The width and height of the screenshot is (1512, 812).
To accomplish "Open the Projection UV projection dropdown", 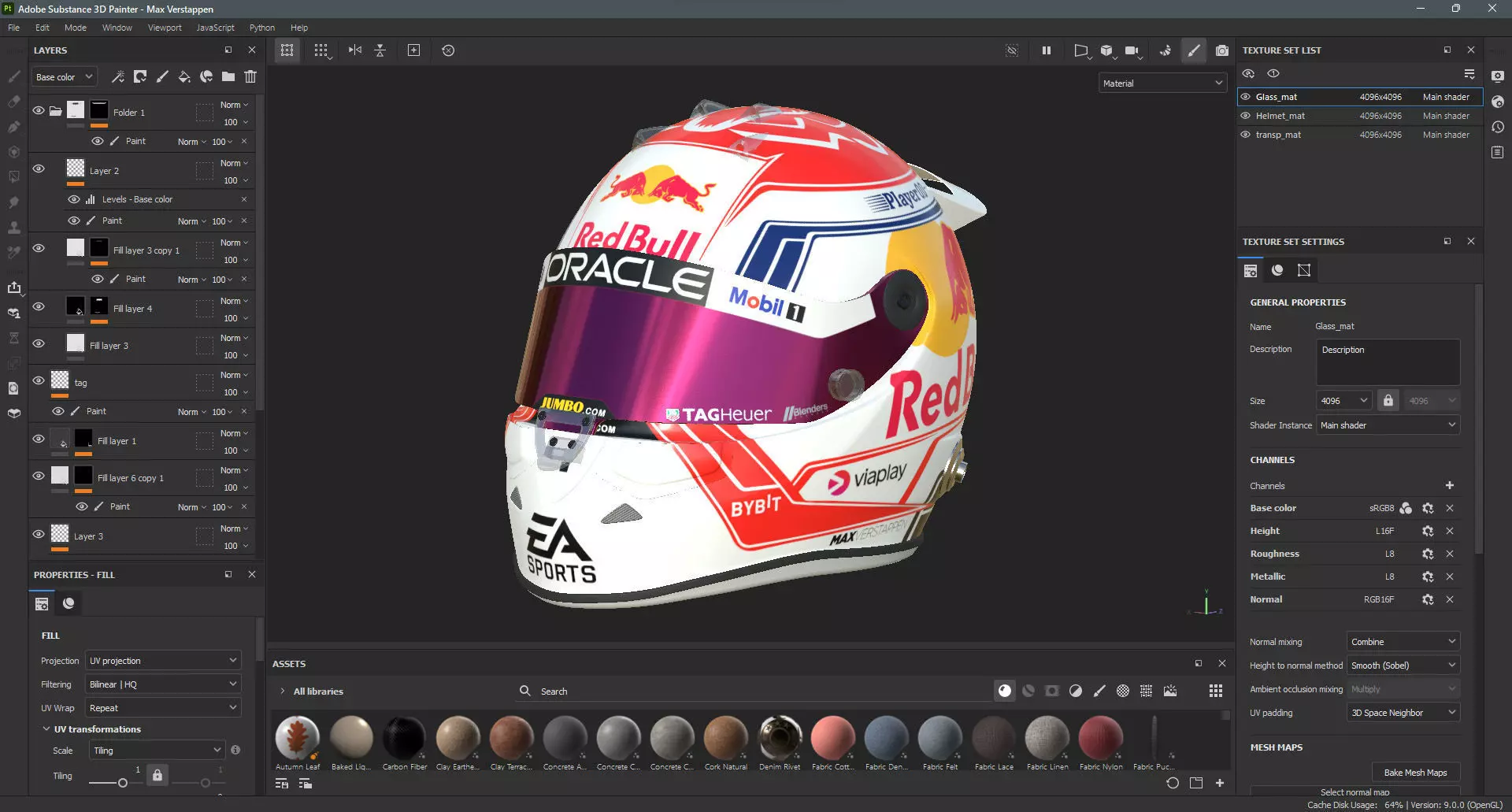I will [x=163, y=660].
